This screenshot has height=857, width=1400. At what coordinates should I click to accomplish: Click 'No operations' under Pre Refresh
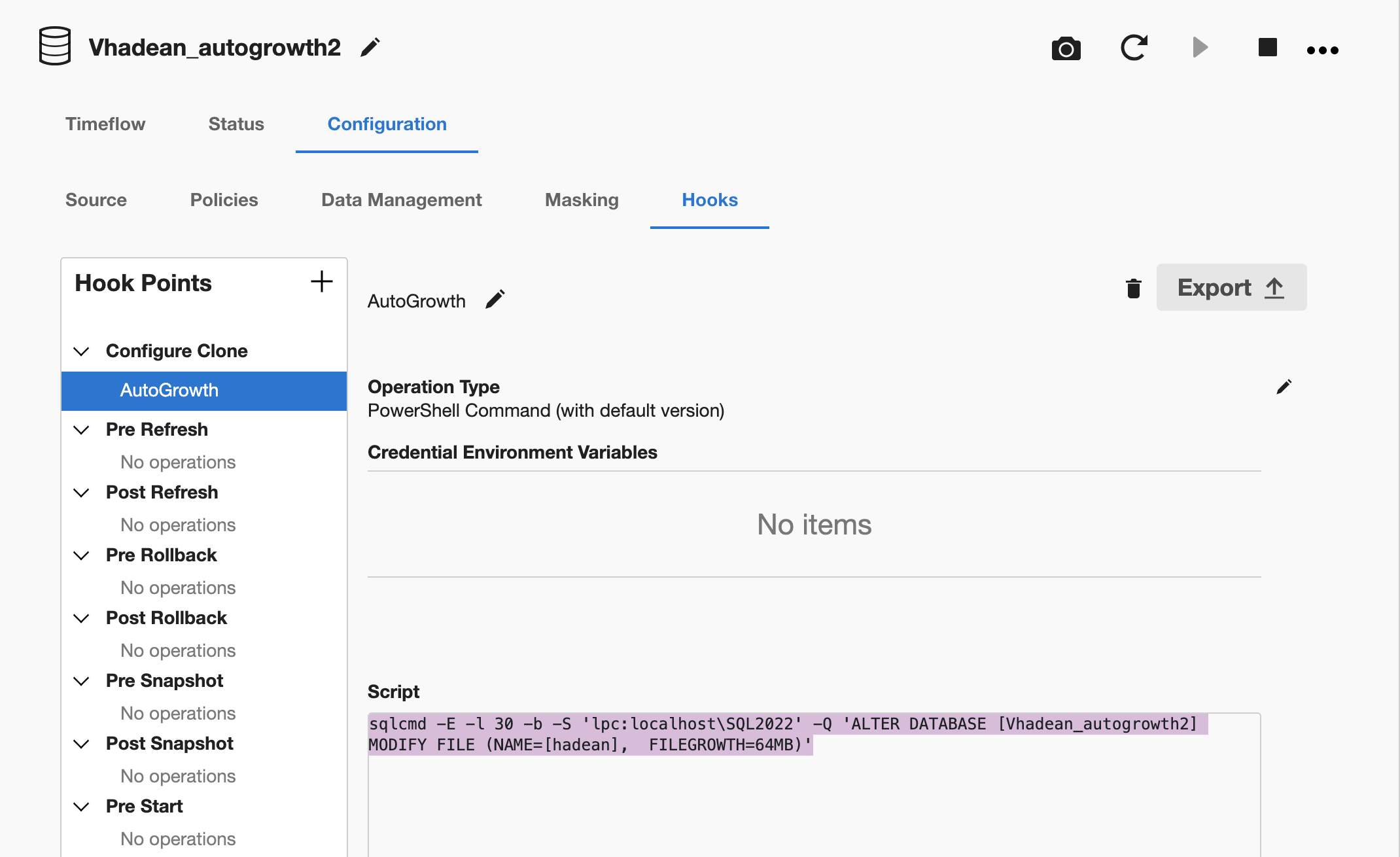coord(178,462)
